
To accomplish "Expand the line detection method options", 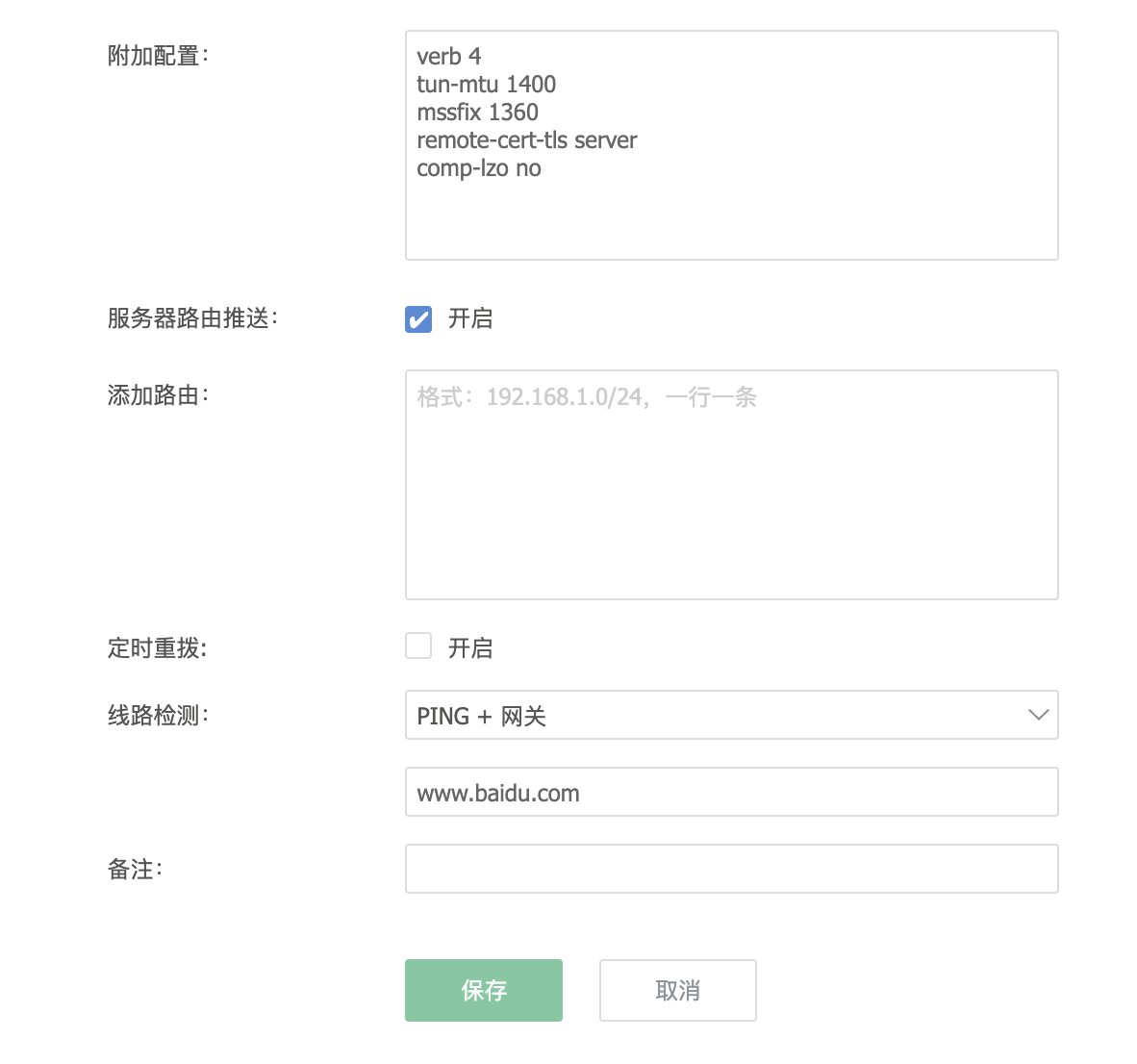I will pyautogui.click(x=731, y=715).
